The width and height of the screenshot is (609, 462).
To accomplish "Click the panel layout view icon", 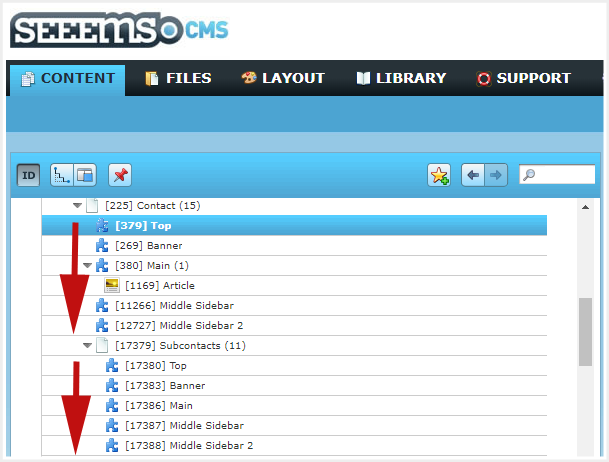I will (x=84, y=175).
